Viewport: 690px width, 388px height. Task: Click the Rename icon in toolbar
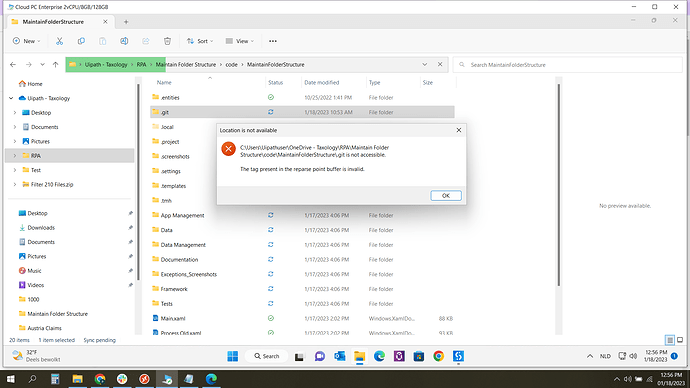point(124,41)
